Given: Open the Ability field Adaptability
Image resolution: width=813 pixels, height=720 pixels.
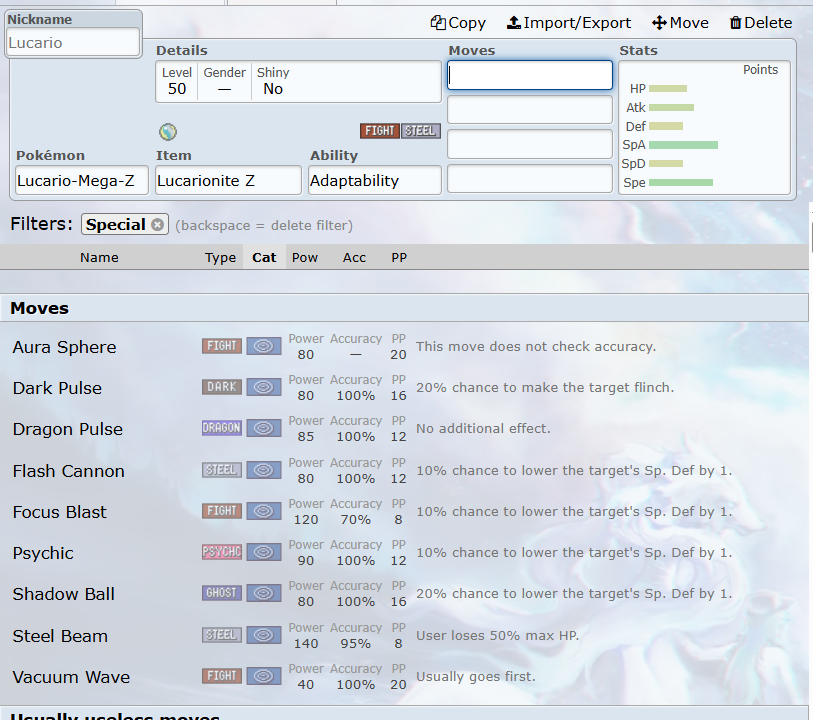Looking at the screenshot, I should tap(375, 180).
